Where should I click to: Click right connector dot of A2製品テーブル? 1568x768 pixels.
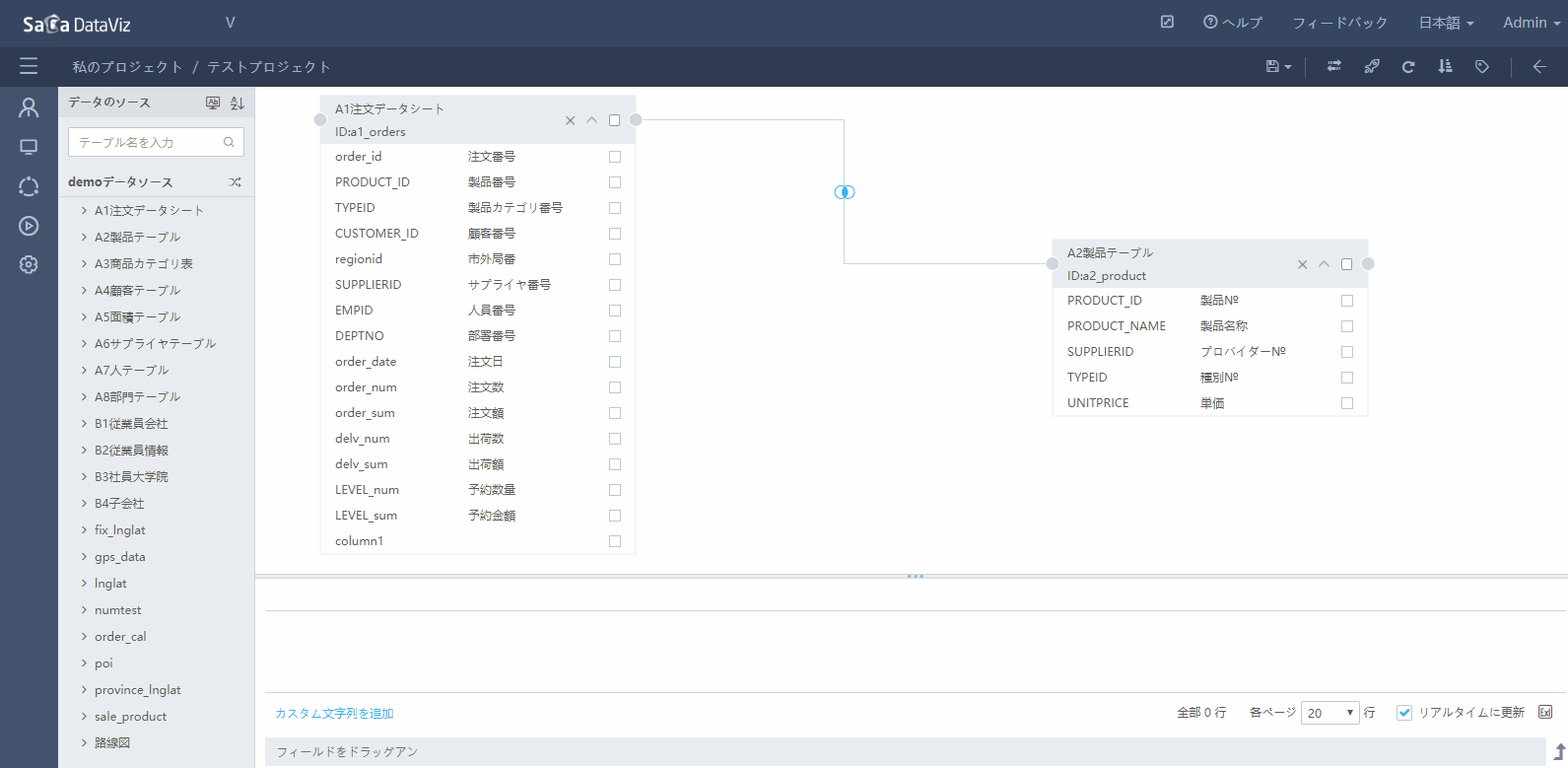[1368, 263]
